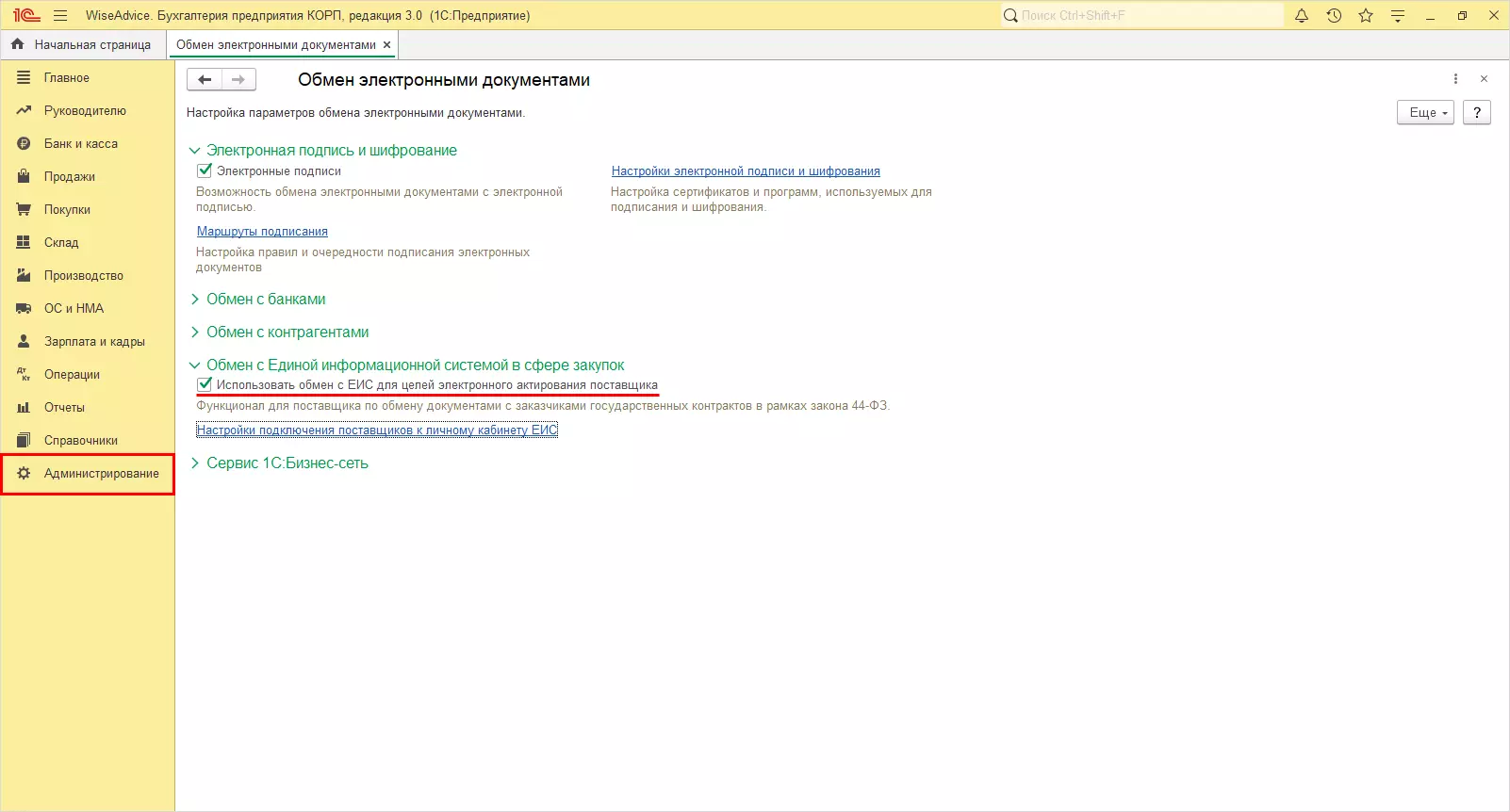The height and width of the screenshot is (812, 1510).
Task: Click the Производство factory icon
Action: pyautogui.click(x=24, y=275)
